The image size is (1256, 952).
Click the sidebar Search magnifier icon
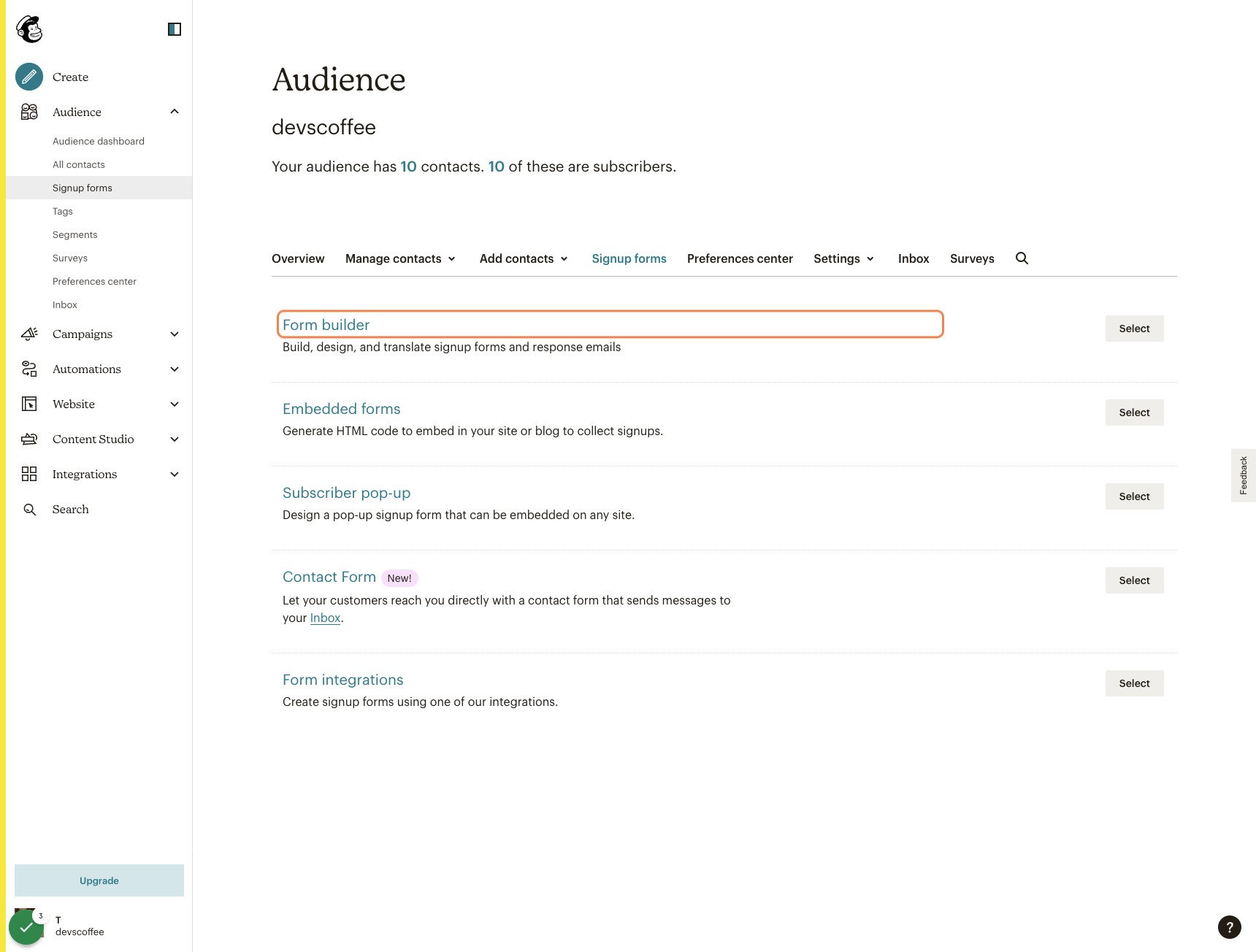click(x=29, y=509)
